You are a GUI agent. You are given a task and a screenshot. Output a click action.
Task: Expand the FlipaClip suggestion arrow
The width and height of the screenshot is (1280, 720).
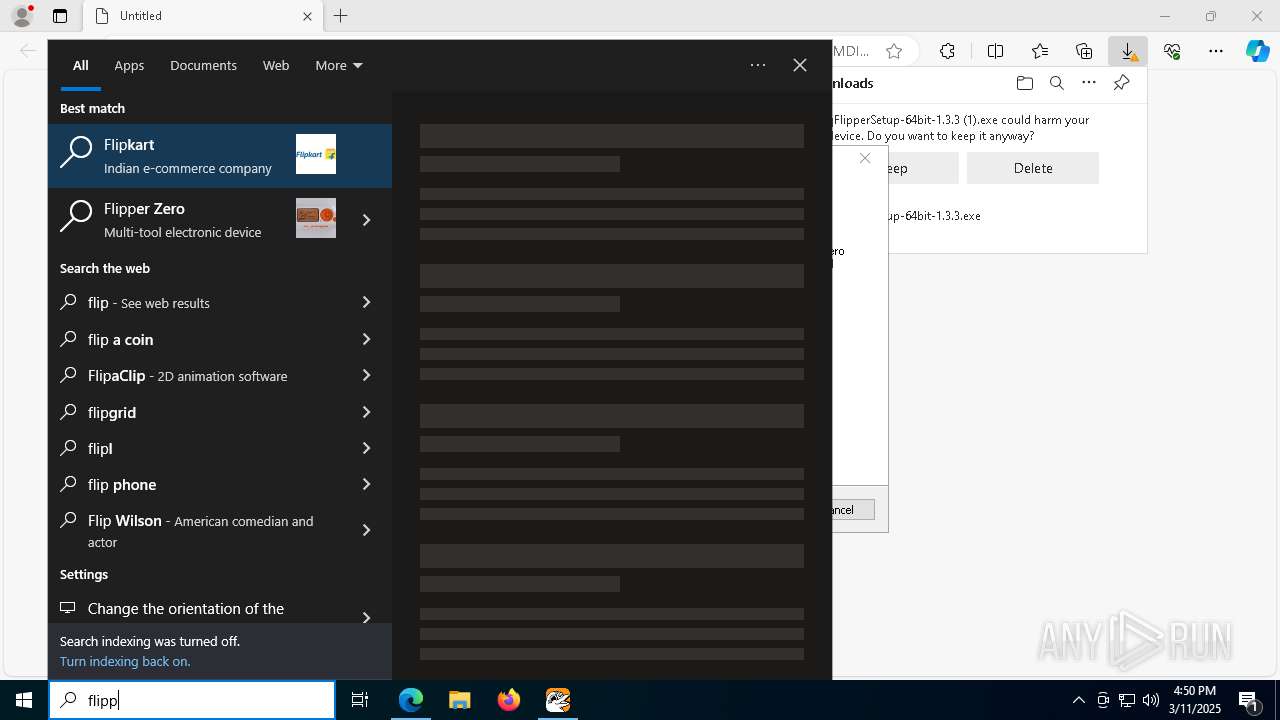pos(367,375)
